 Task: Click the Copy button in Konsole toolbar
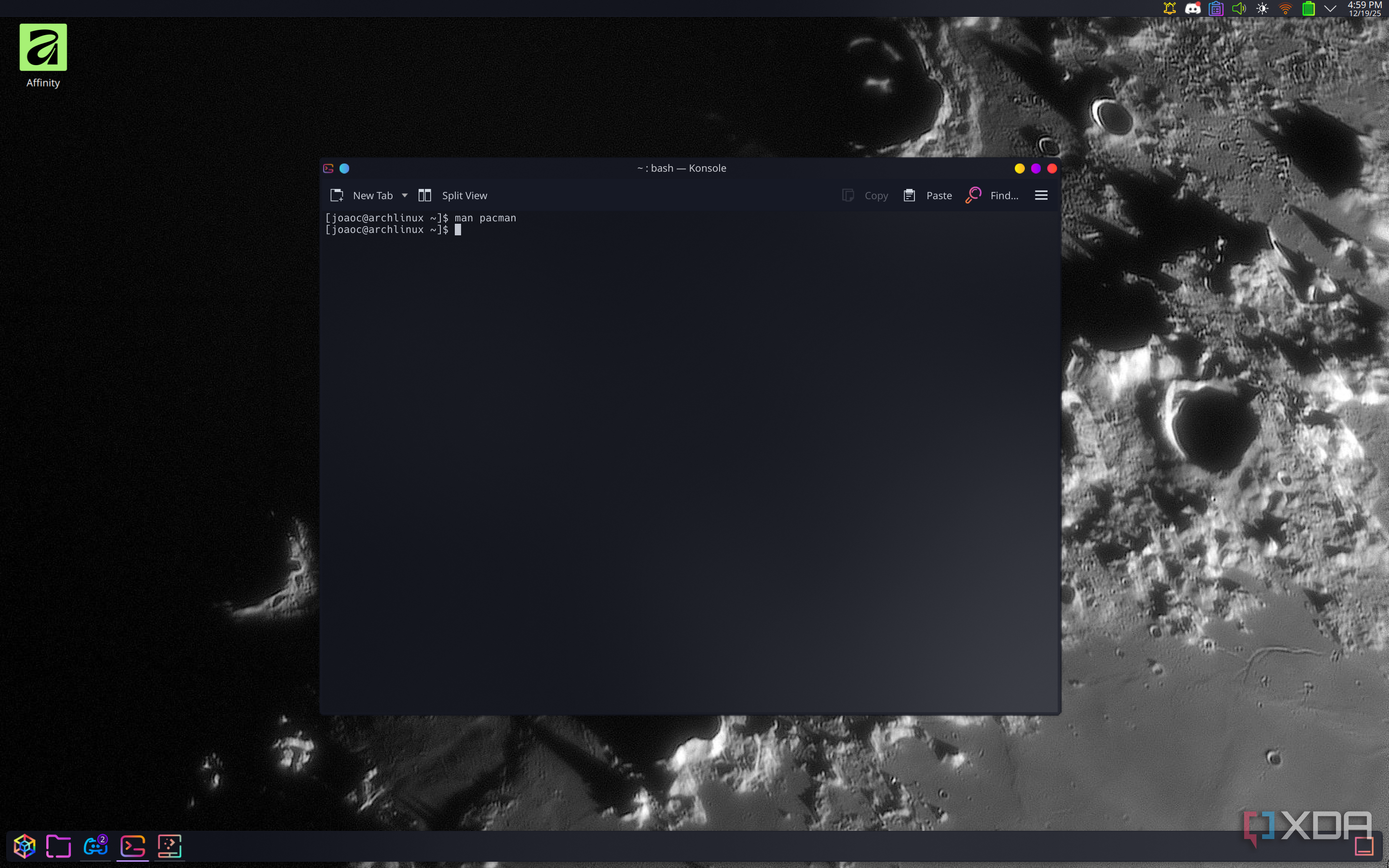(x=865, y=195)
